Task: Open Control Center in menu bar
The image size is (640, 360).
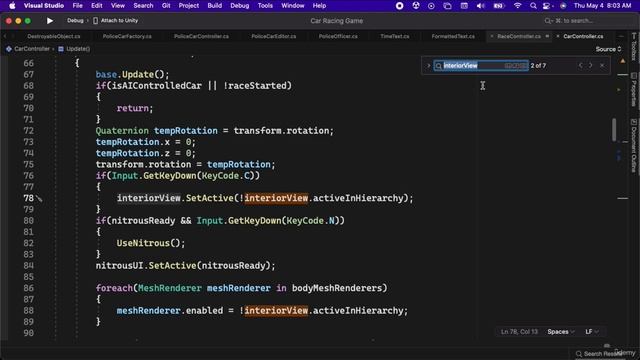Action: point(547,6)
